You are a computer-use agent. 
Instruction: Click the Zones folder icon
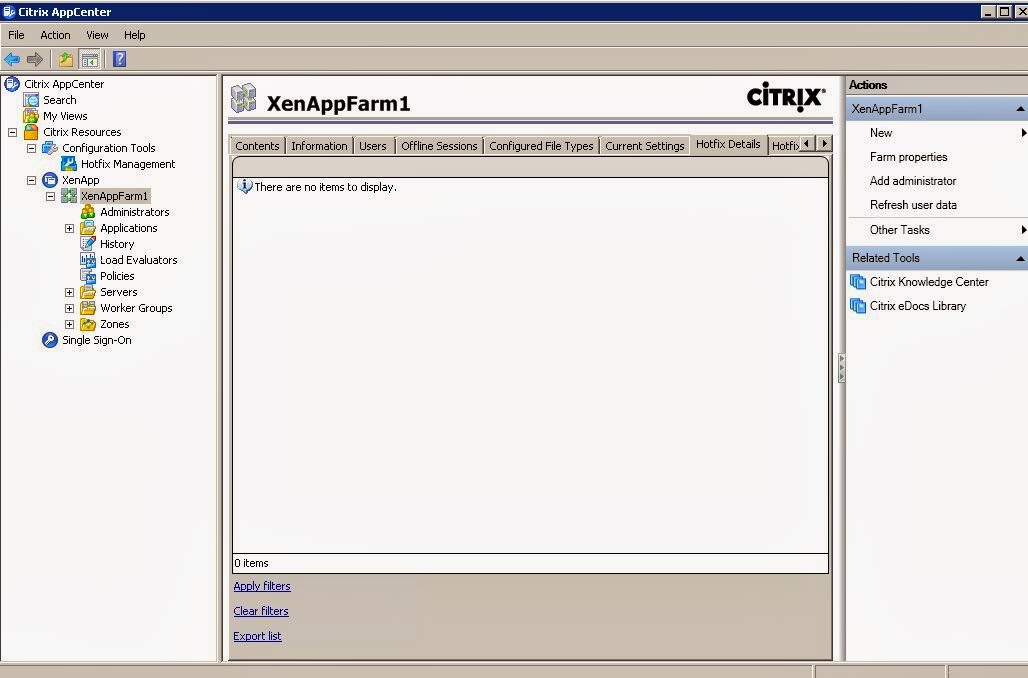click(x=88, y=324)
